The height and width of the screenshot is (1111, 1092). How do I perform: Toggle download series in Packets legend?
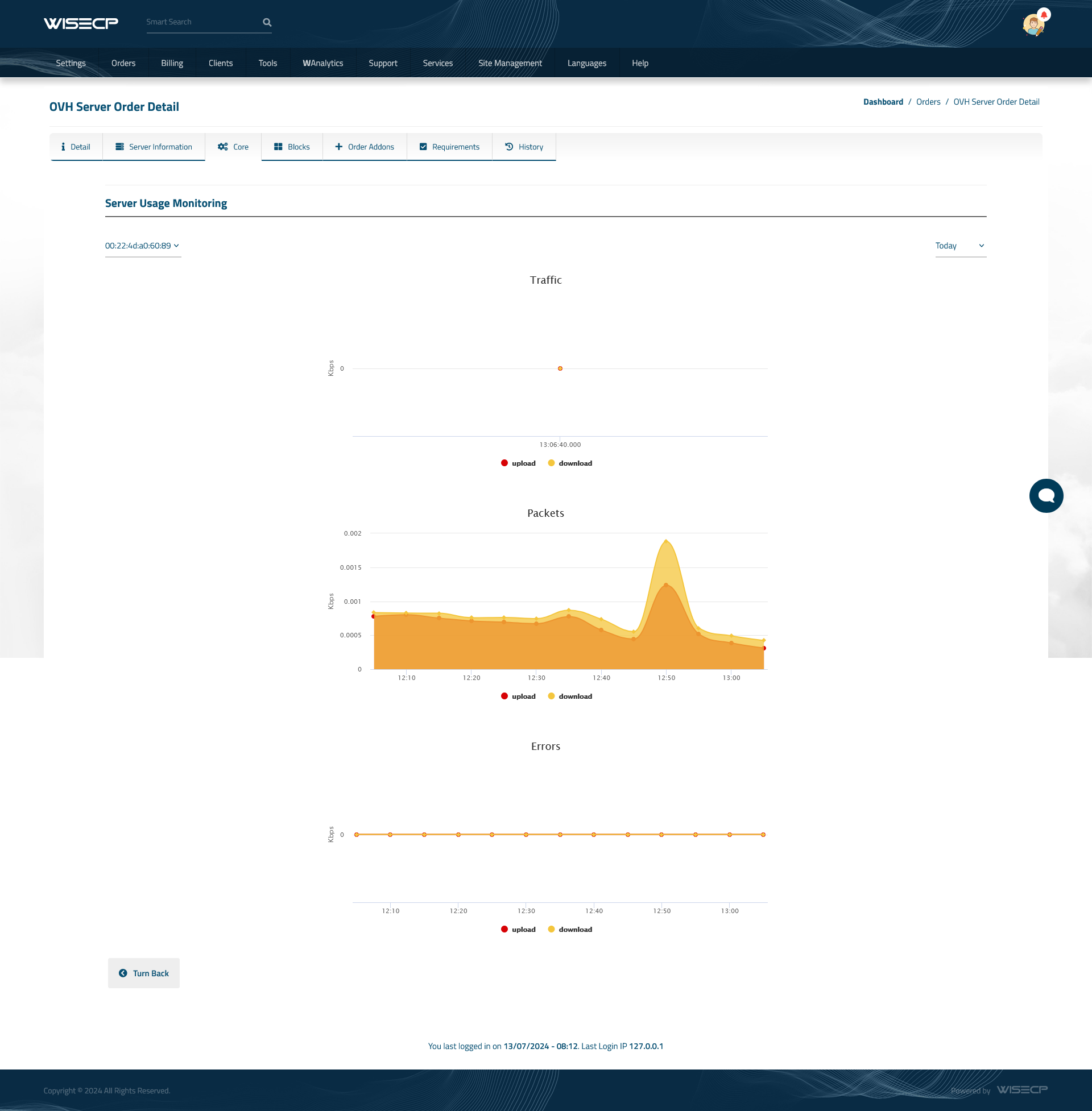tap(570, 696)
